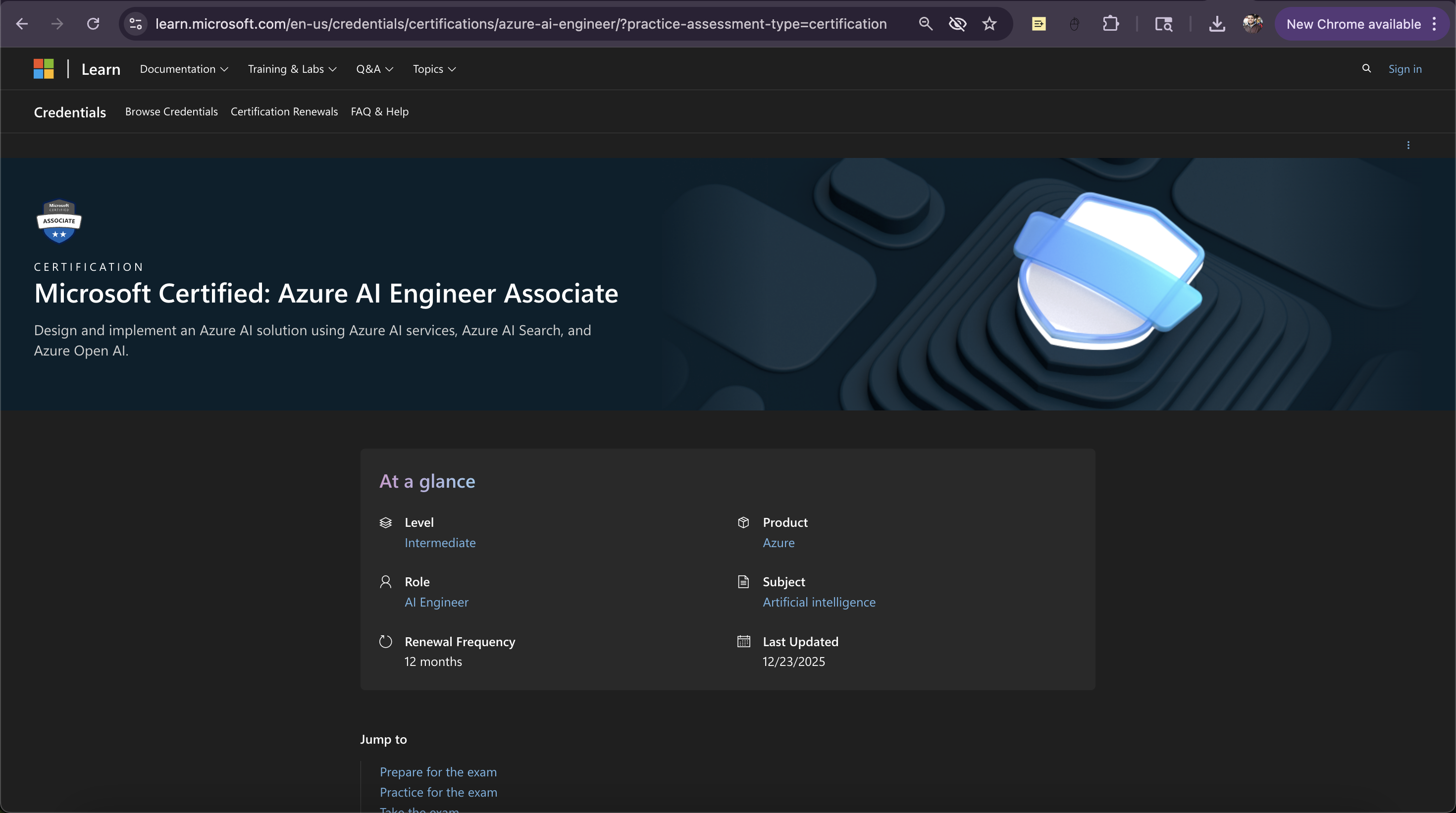The height and width of the screenshot is (813, 1456).
Task: Open the screen capture search tool icon
Action: (1164, 23)
